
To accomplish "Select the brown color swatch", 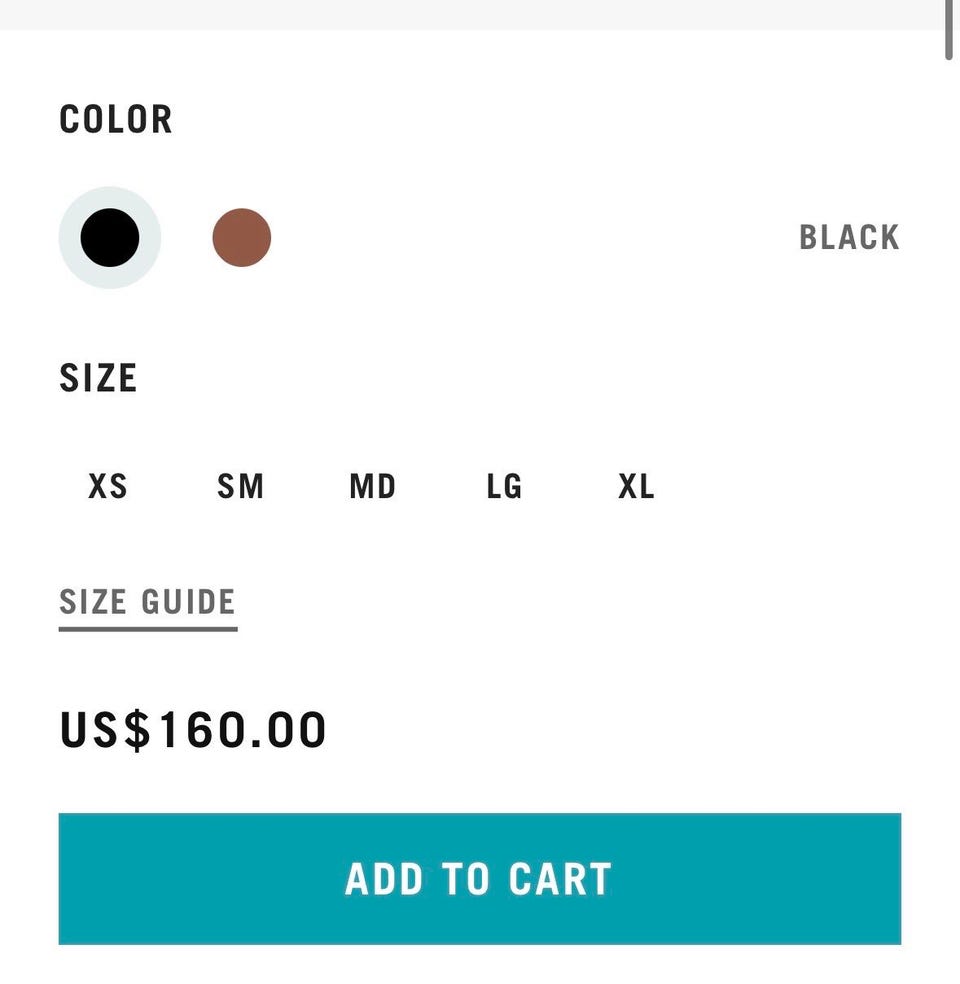I will point(242,238).
